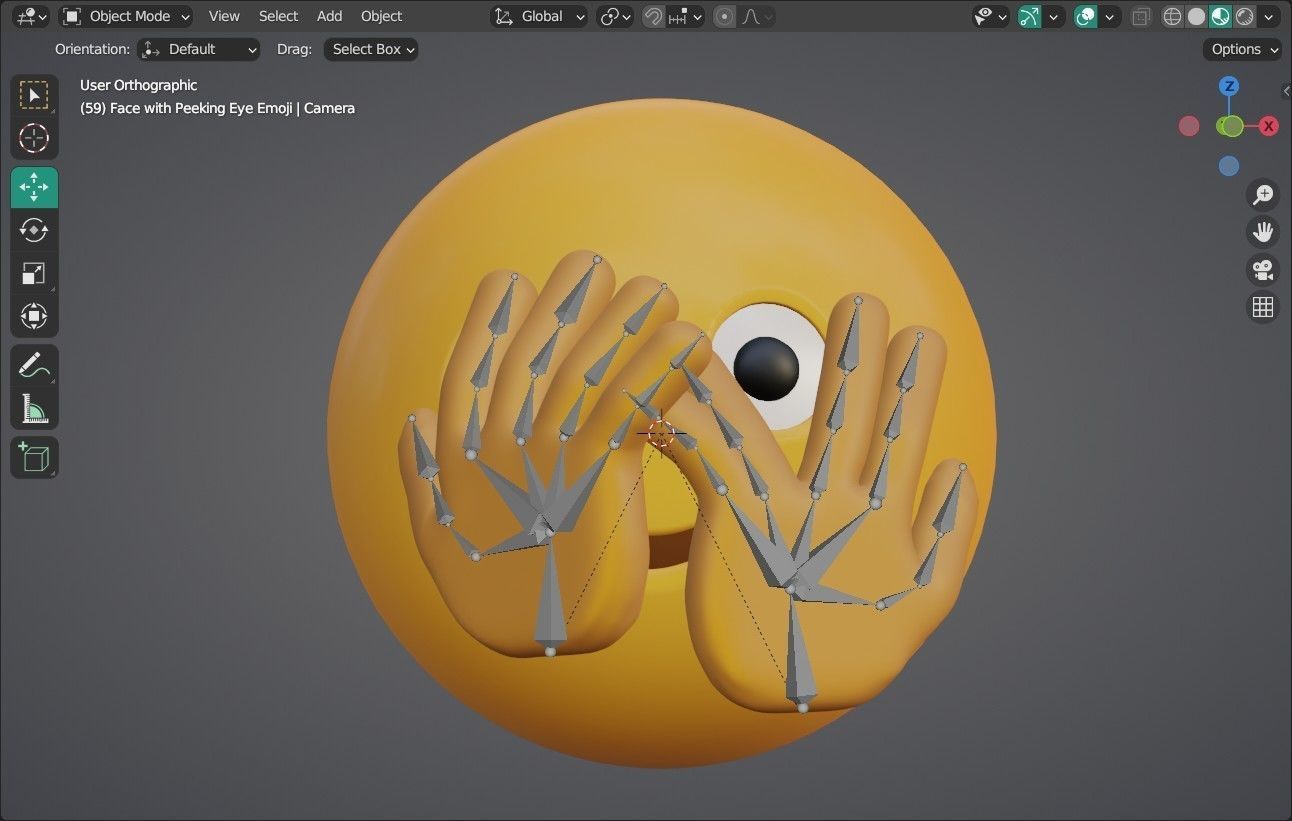
Task: Open overlay options dropdown arrow
Action: [x=1109, y=16]
